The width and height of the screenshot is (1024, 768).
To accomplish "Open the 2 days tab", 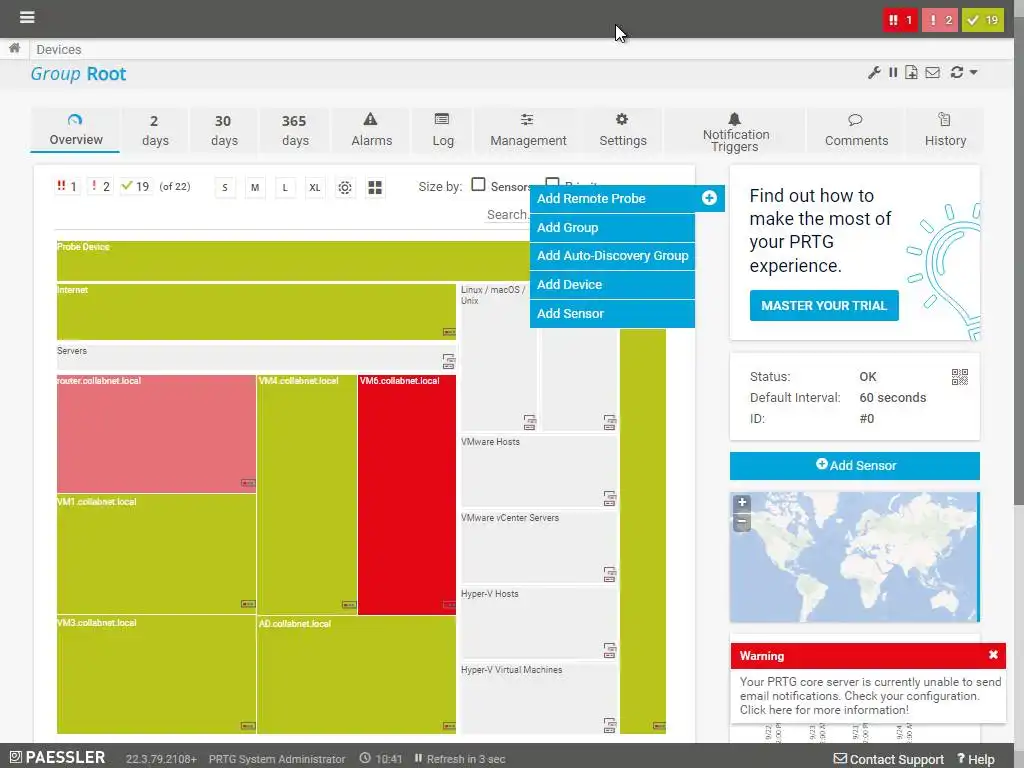I will click(155, 130).
